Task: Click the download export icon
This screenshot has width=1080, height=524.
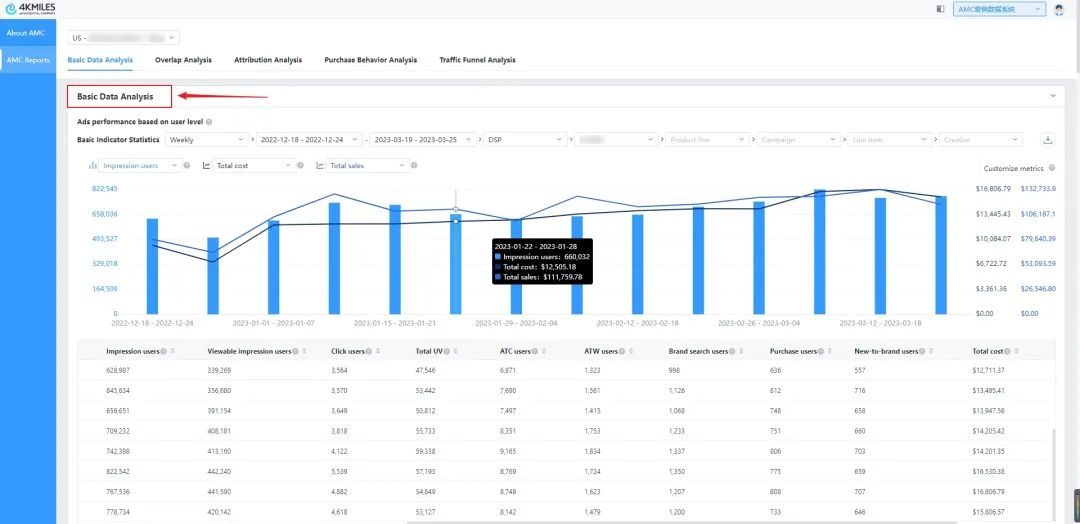Action: click(x=1047, y=140)
